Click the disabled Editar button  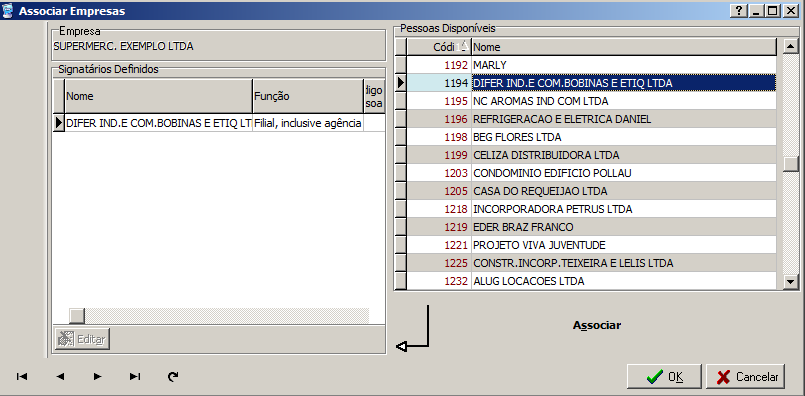click(82, 339)
